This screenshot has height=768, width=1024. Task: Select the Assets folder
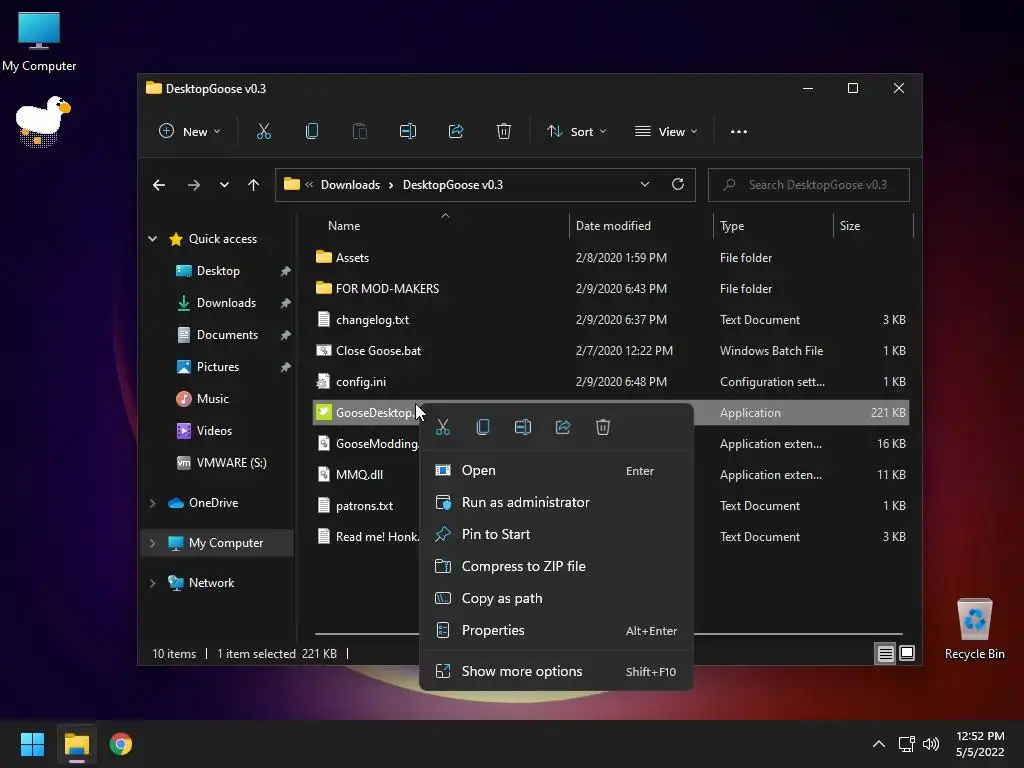tap(611, 257)
